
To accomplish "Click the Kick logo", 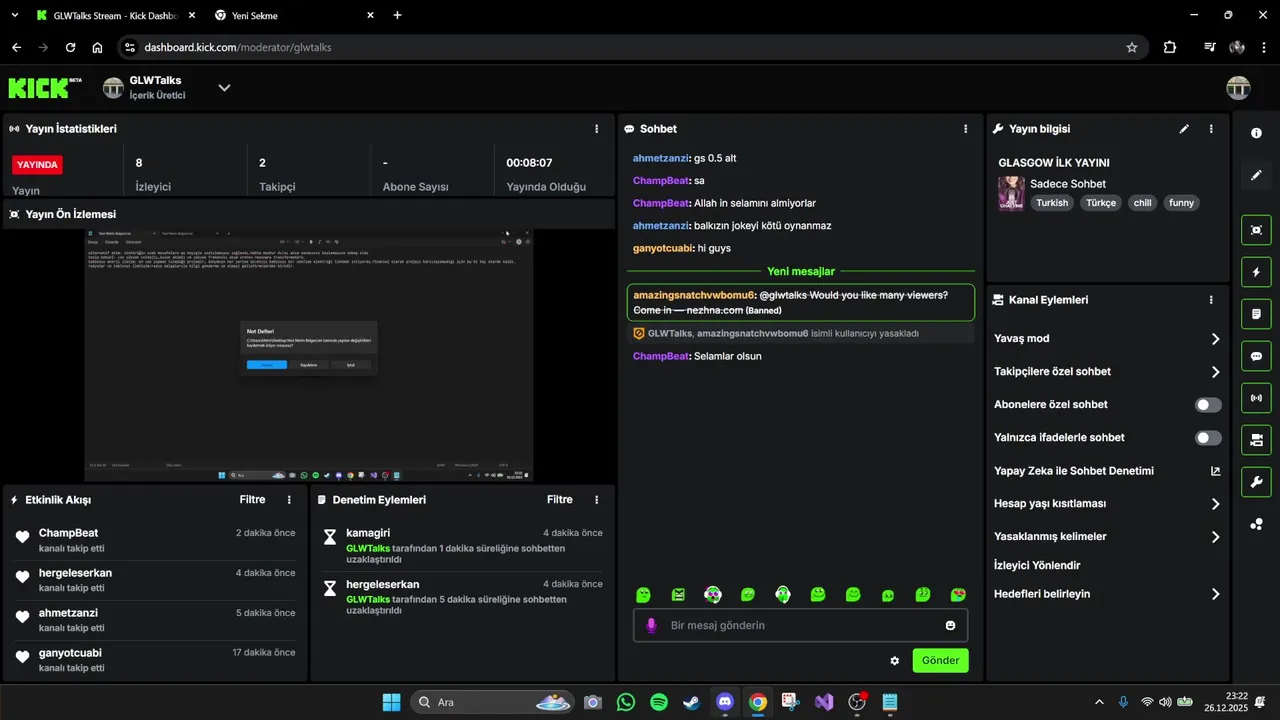I will click(x=45, y=88).
